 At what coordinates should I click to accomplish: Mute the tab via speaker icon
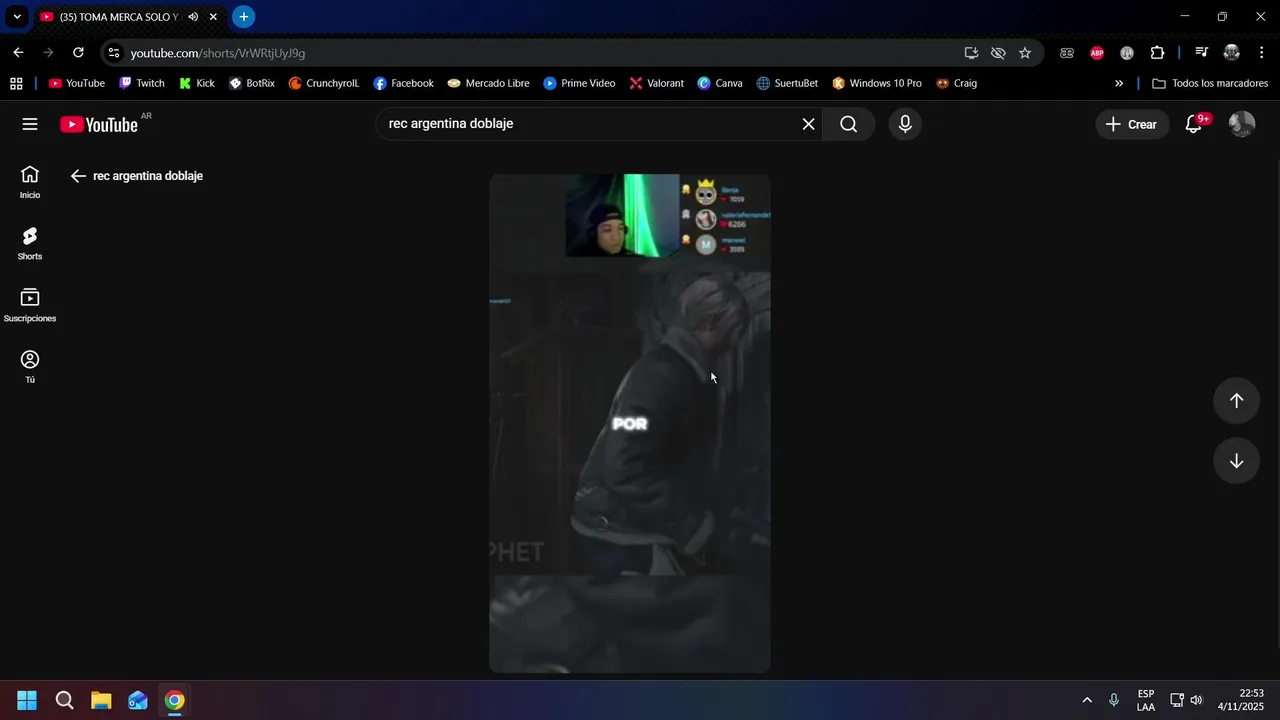pos(193,17)
